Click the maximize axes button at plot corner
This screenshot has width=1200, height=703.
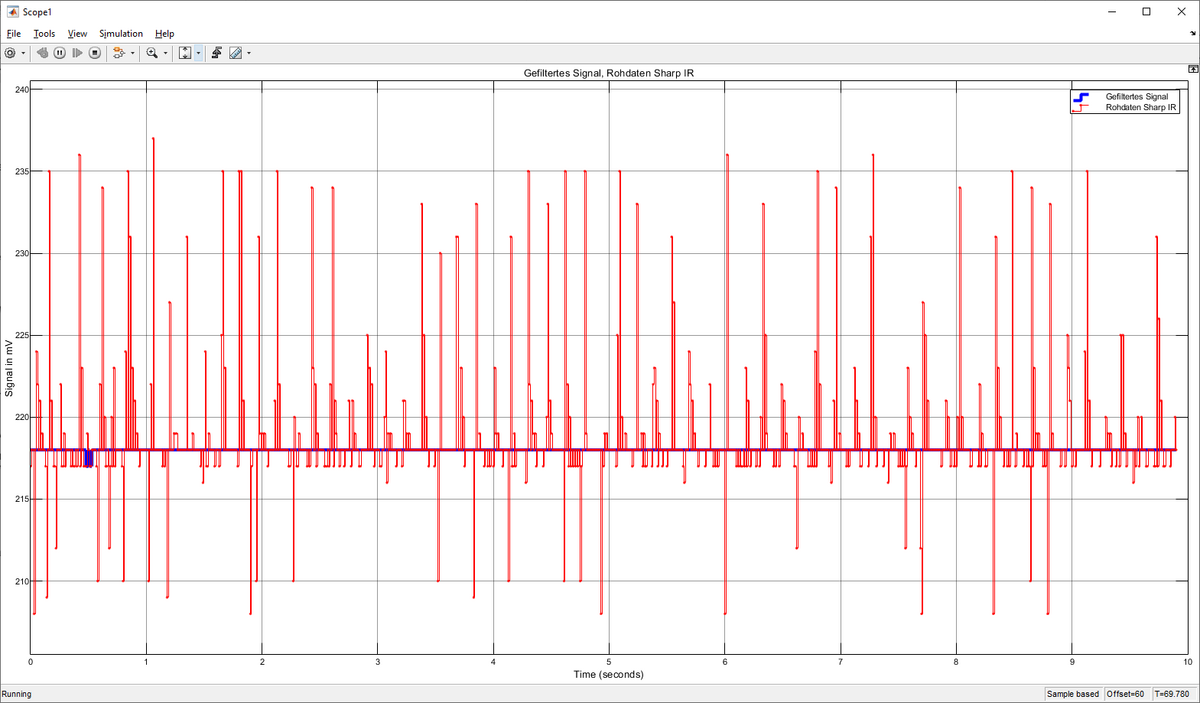click(x=1192, y=69)
